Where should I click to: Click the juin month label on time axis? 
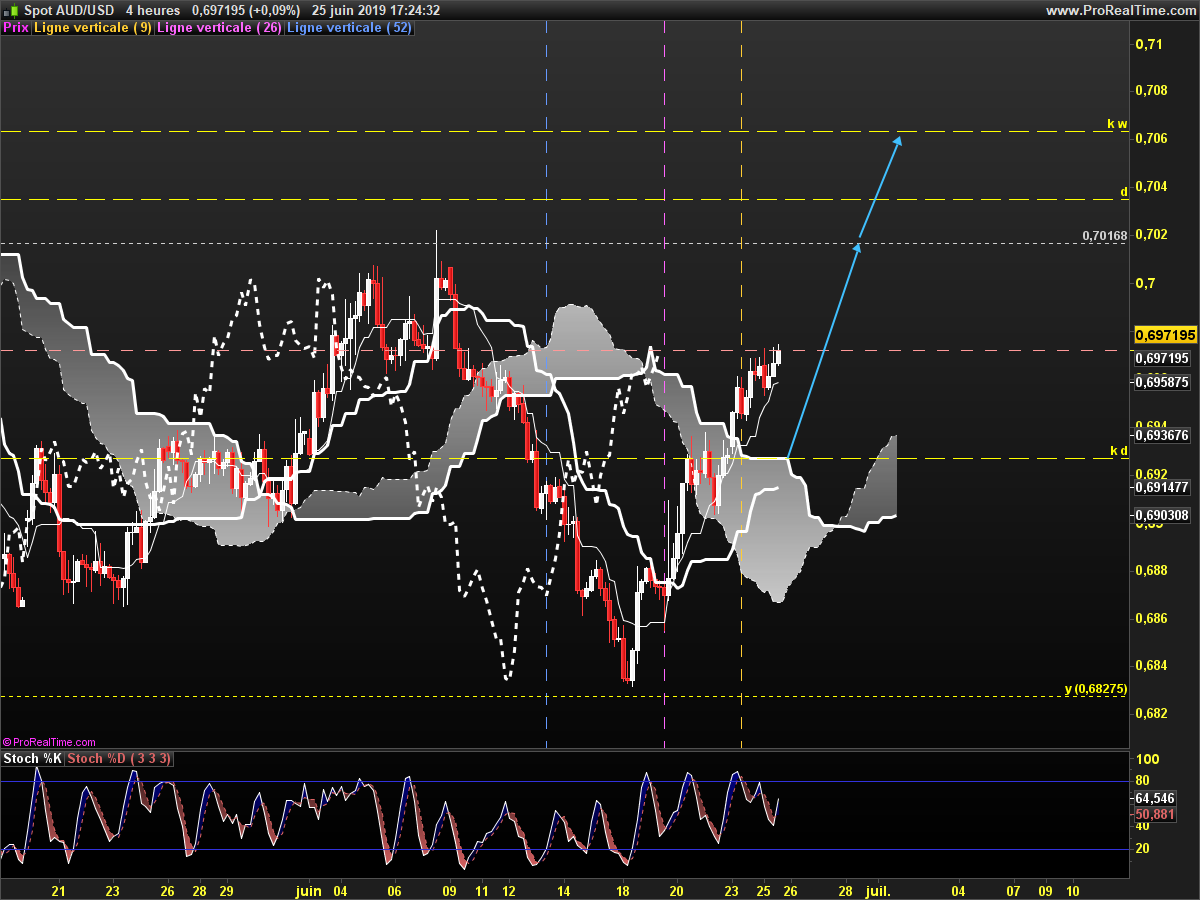pos(309,889)
